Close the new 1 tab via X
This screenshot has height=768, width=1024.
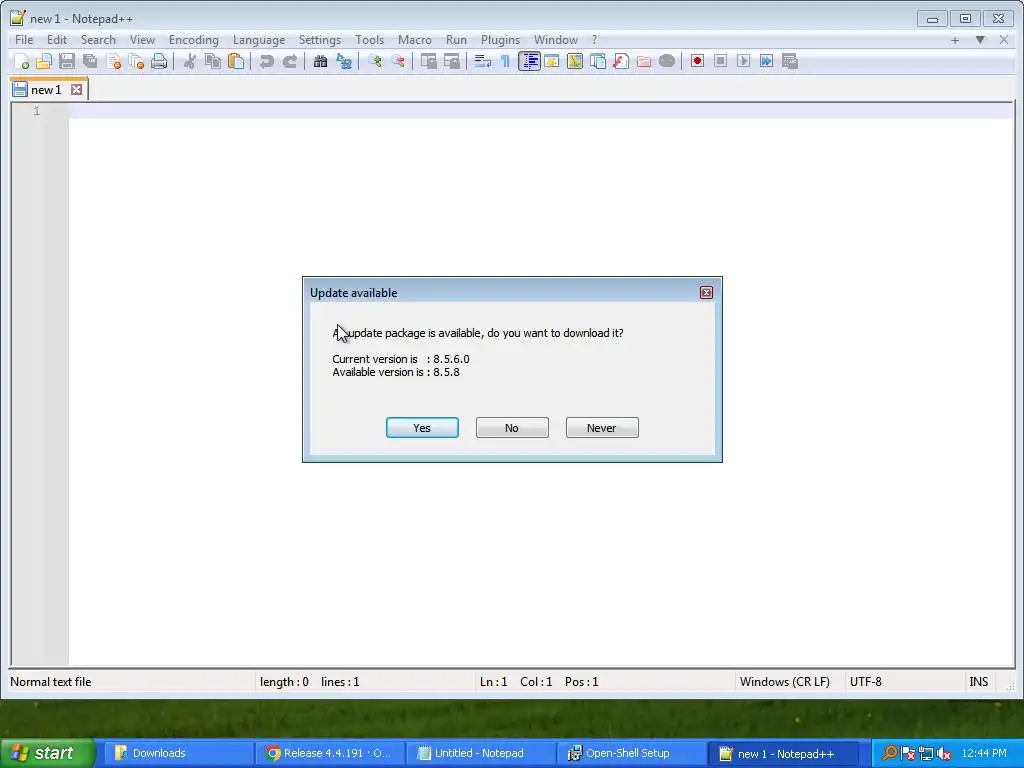[x=76, y=89]
